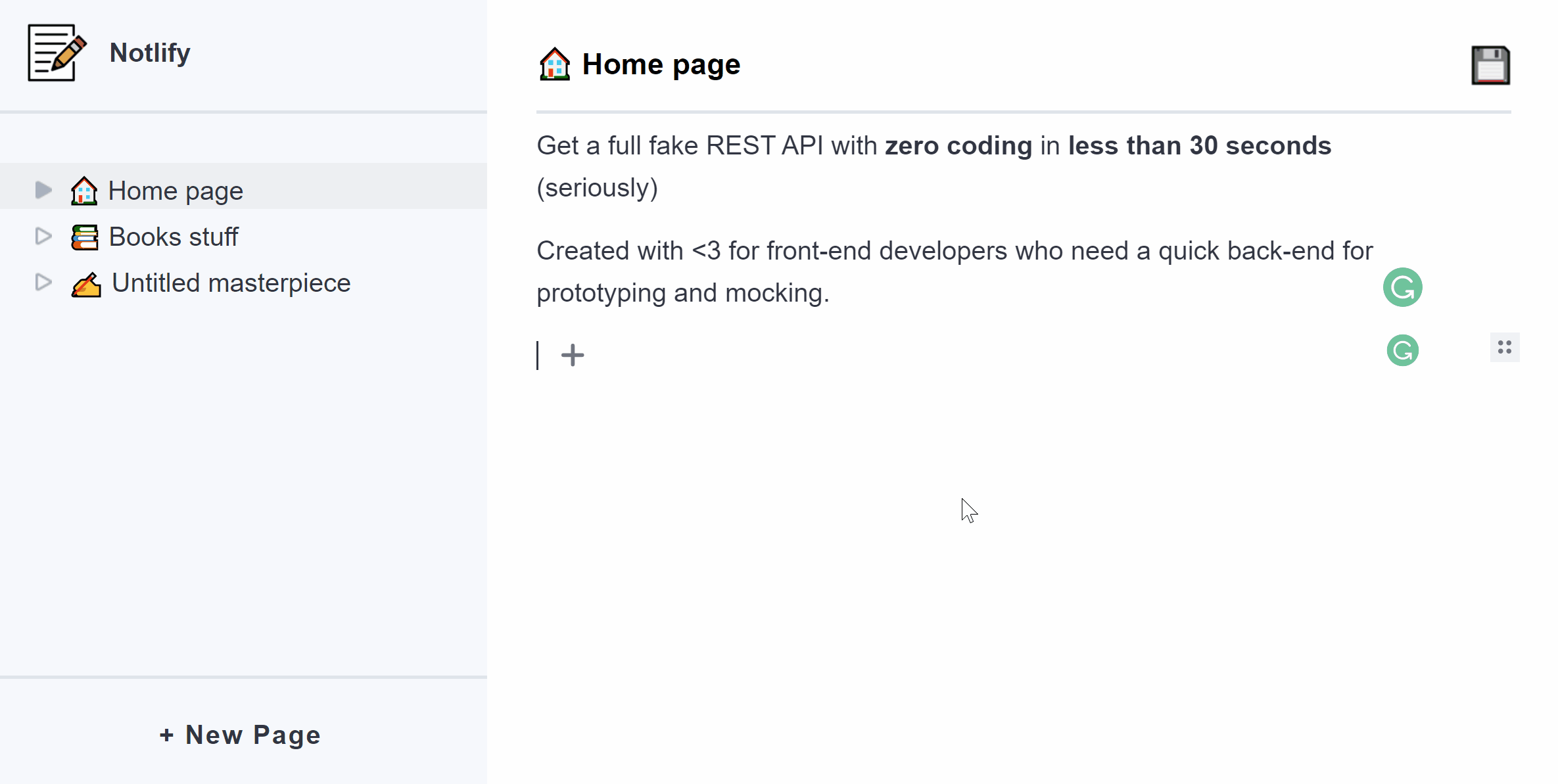Expand the Untitled masterpiece triangle
The width and height of the screenshot is (1558, 784).
pos(42,282)
